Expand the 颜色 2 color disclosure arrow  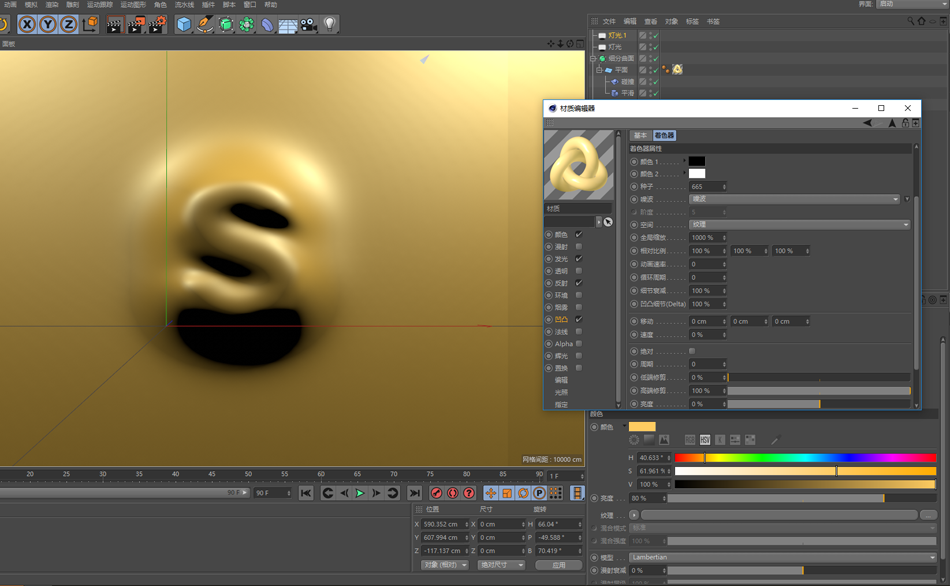[685, 173]
